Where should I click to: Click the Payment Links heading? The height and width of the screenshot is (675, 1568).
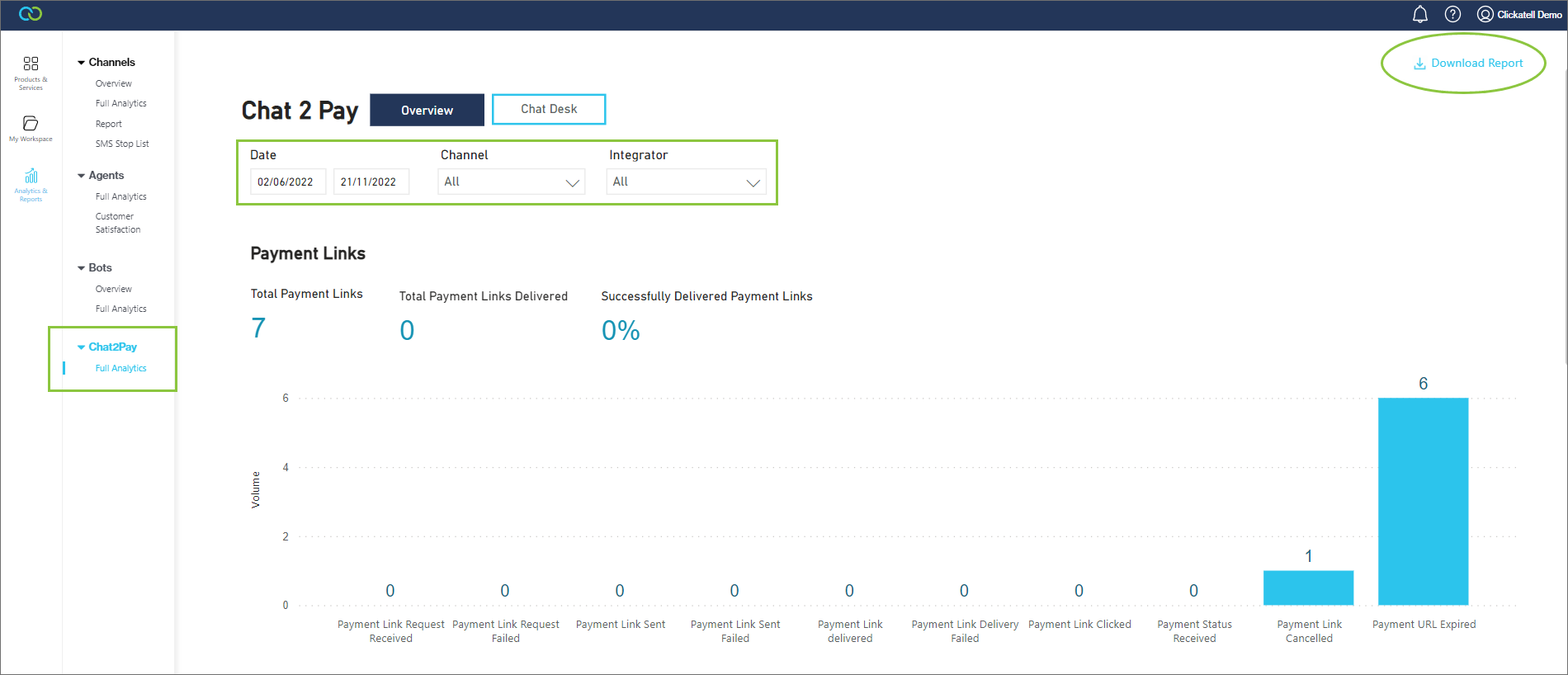click(308, 253)
